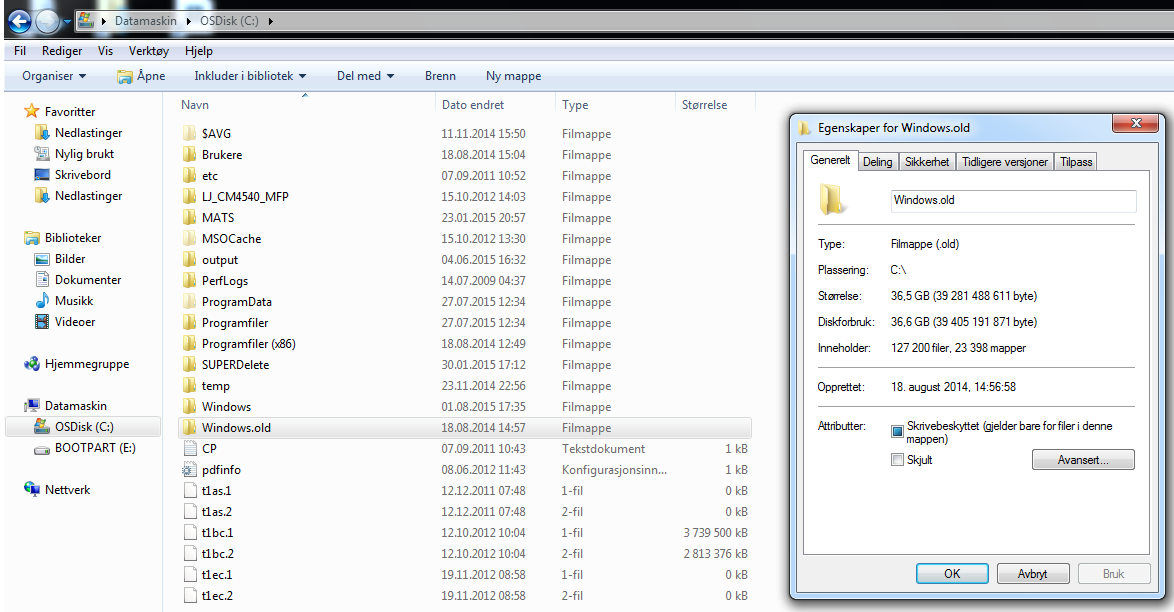Switch to the Sikkerhet tab
The image size is (1174, 612).
click(x=927, y=162)
